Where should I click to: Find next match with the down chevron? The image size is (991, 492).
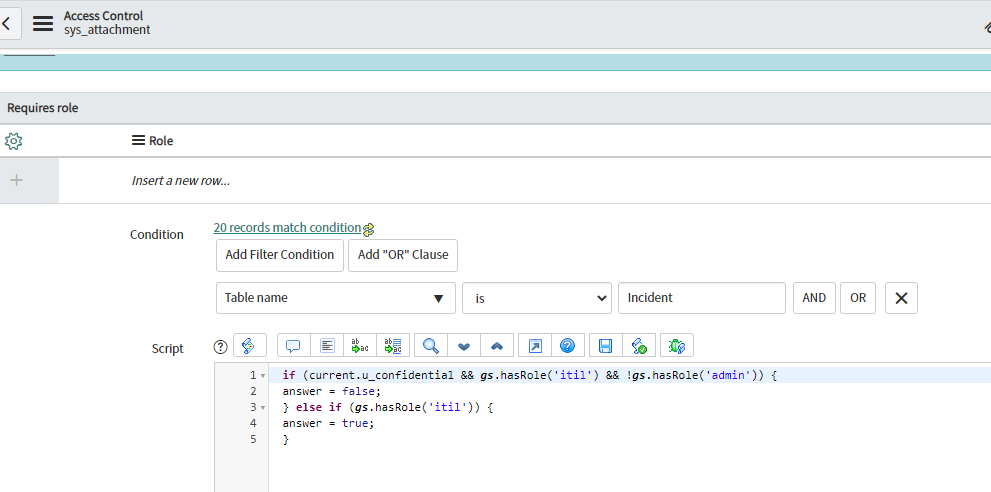464,345
